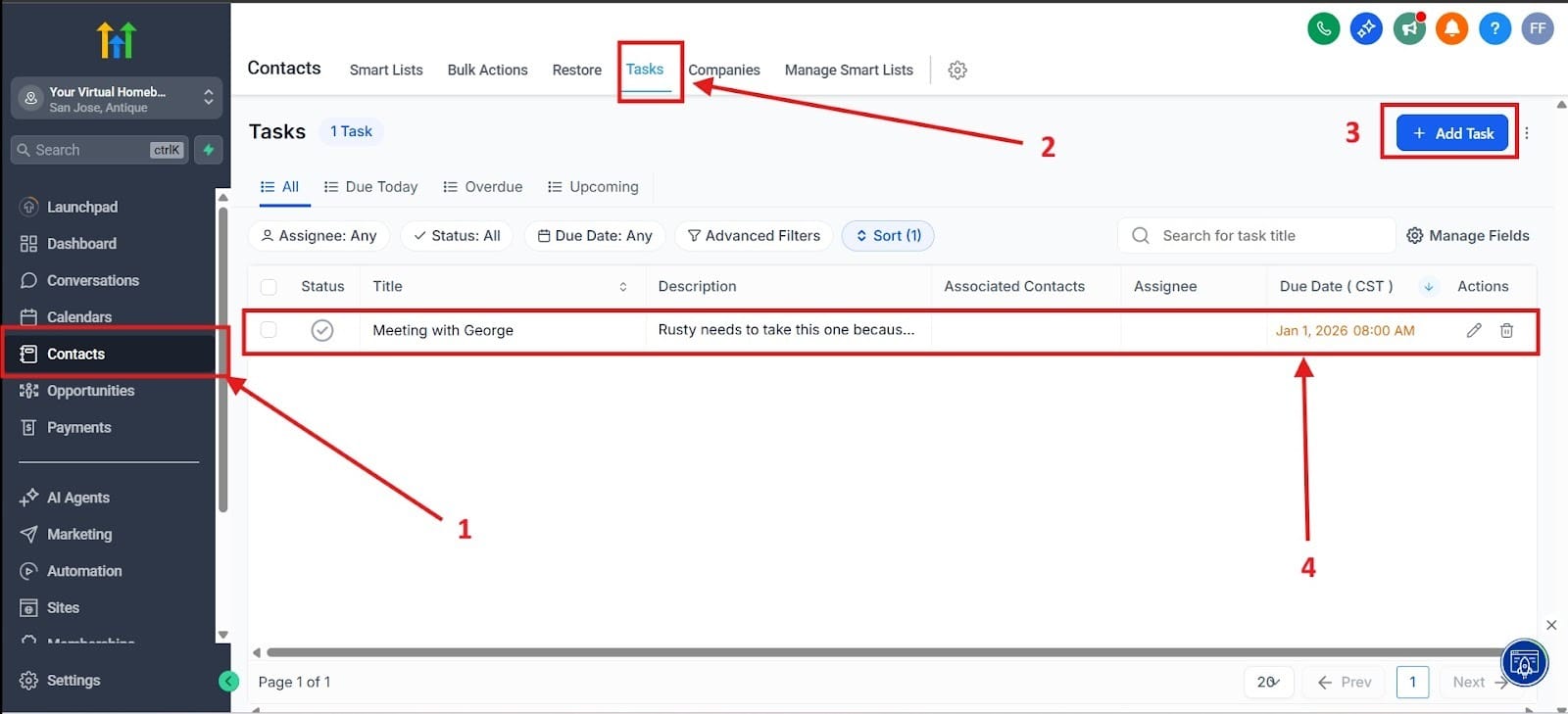Focus the sidebar Search box
Screen dimensions: 1568x714
click(x=100, y=150)
